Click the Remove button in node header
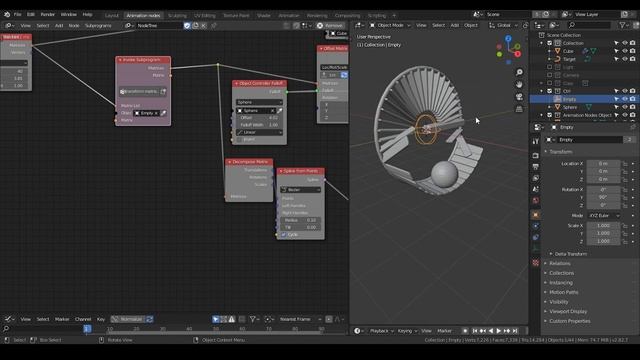The height and width of the screenshot is (360, 640). click(x=330, y=25)
